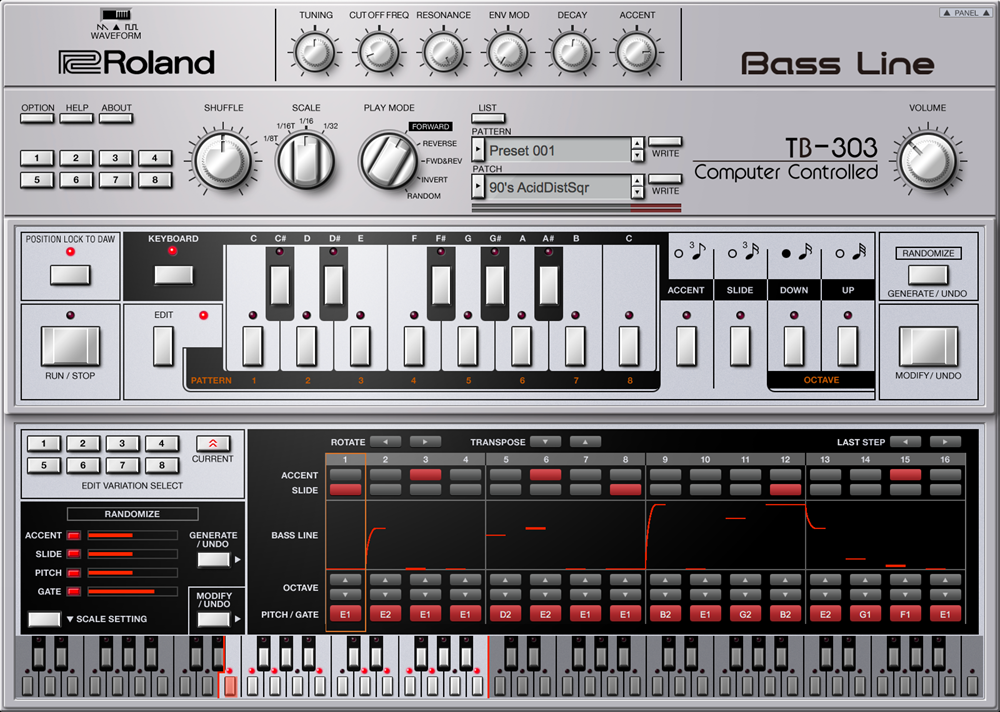Click the Current variation double-chevron button
The height and width of the screenshot is (712, 1000).
tap(212, 443)
